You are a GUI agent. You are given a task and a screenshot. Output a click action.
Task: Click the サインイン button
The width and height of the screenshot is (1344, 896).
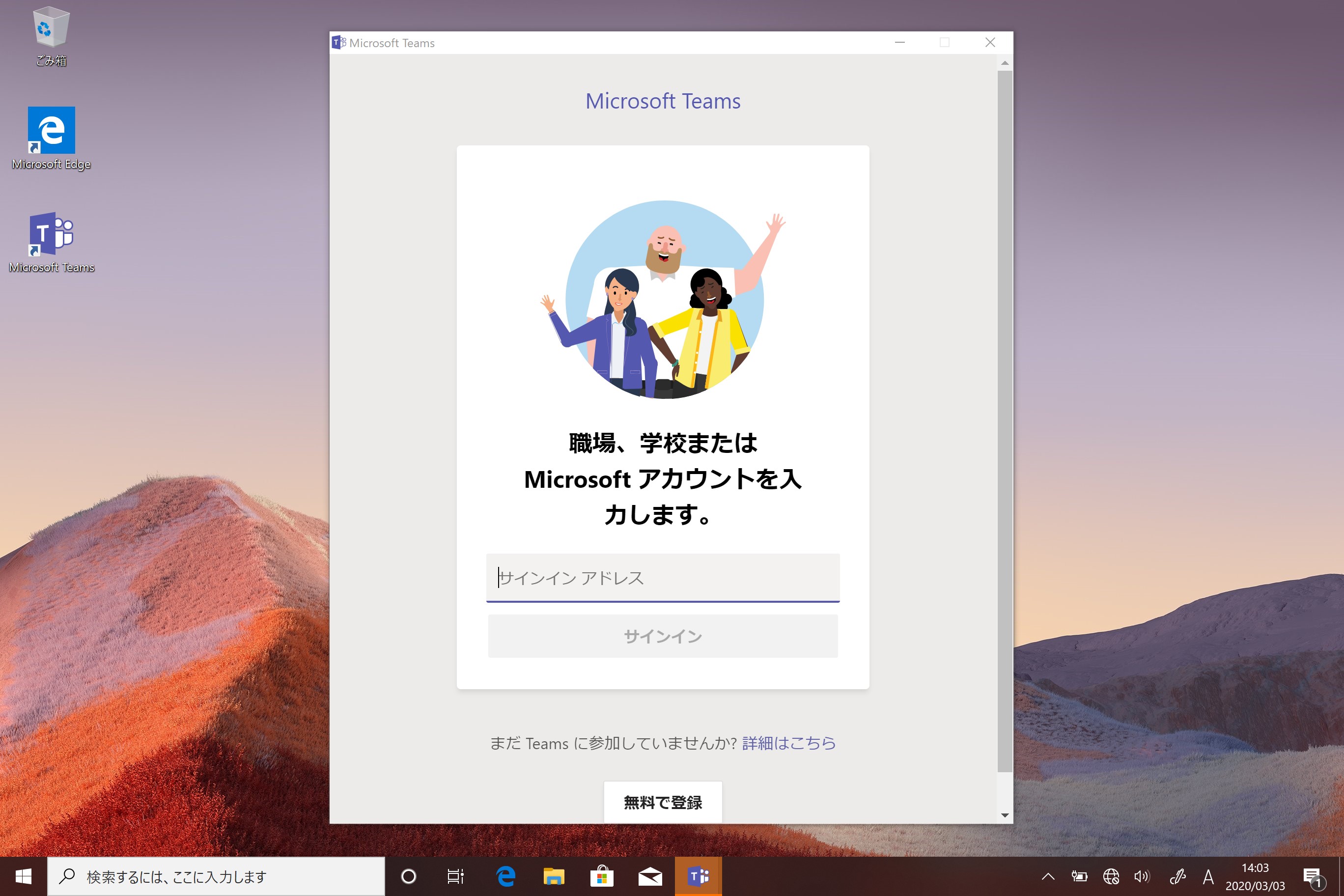(663, 636)
